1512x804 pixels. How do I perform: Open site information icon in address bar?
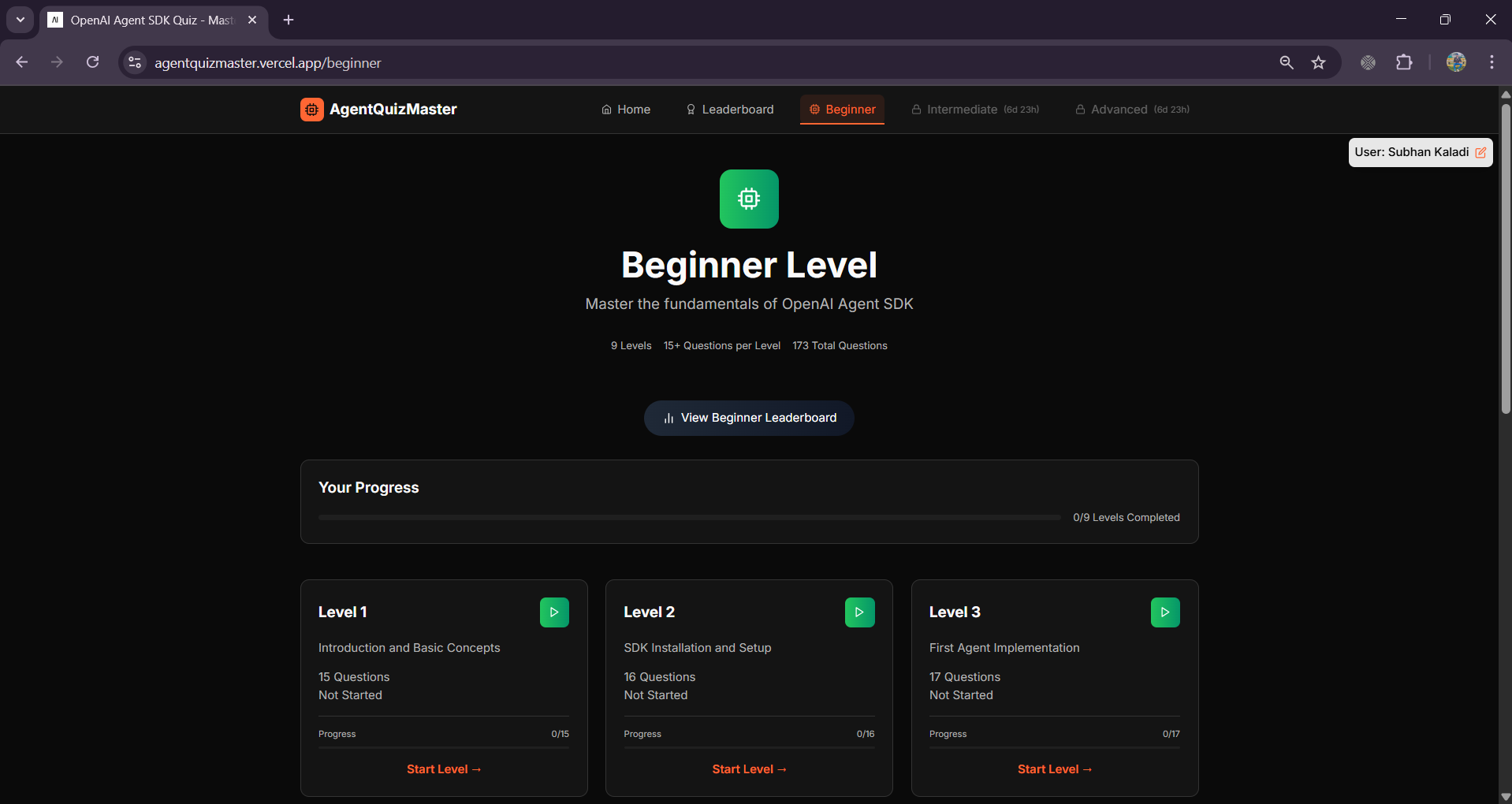click(135, 62)
